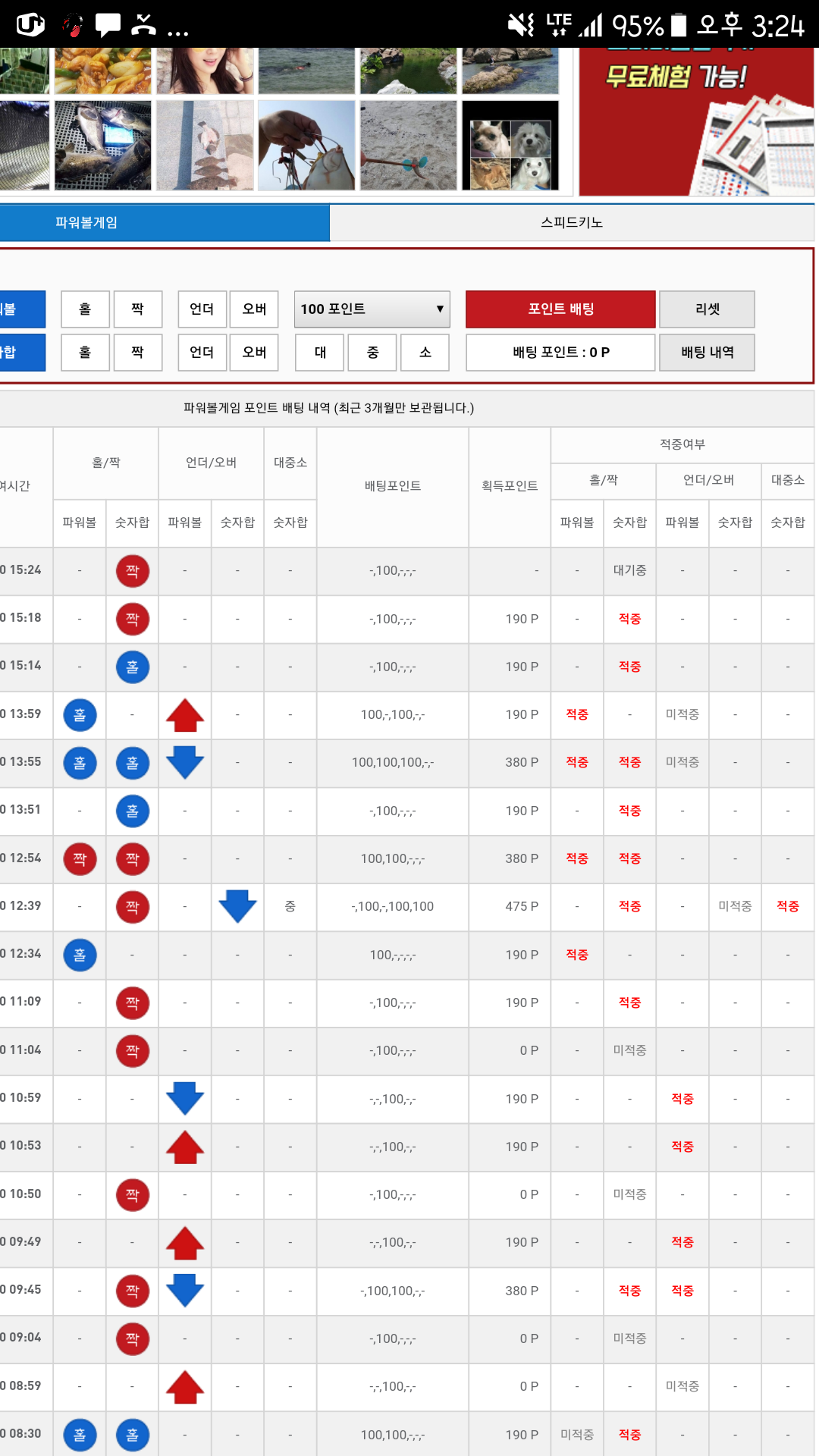Switch to the 스피드키노 tab
The width and height of the screenshot is (819, 1456).
coord(572,223)
